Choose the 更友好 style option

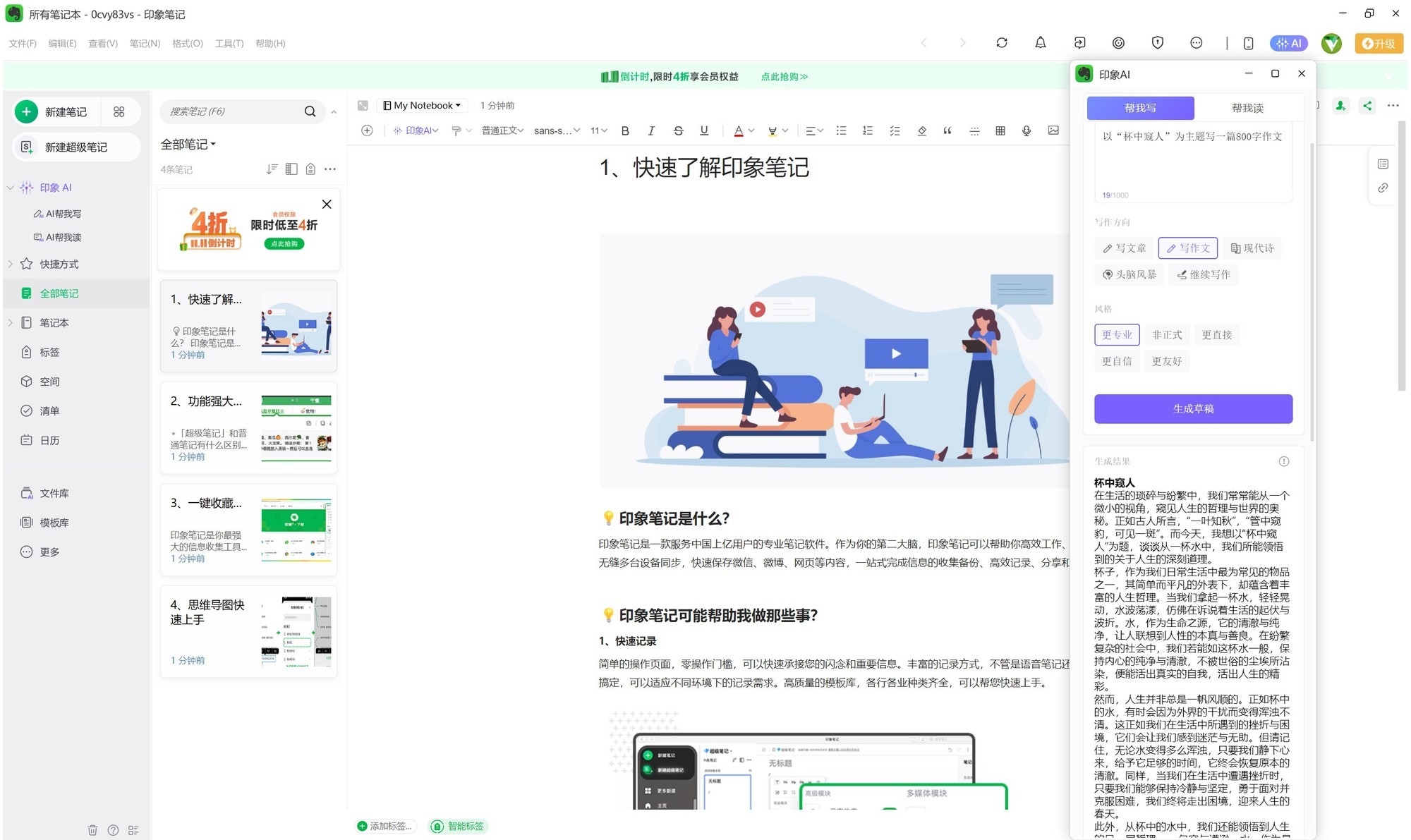click(x=1166, y=361)
